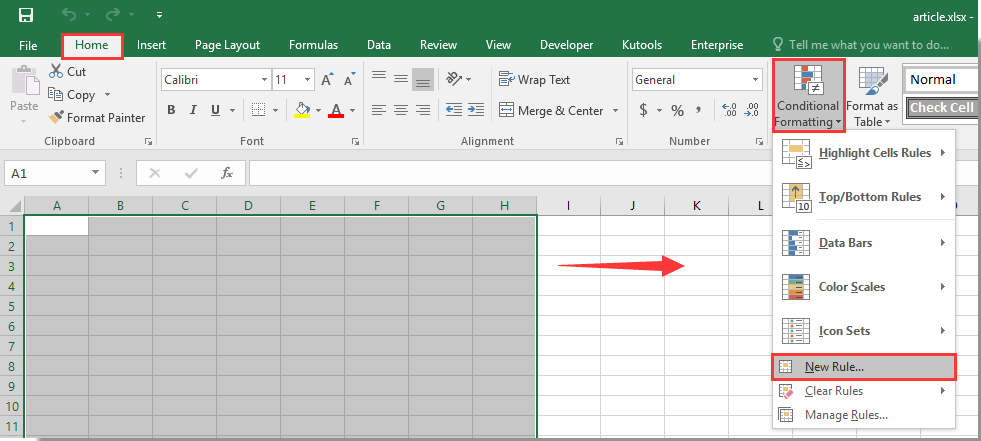Click the Conditional Formatting button

tap(808, 96)
